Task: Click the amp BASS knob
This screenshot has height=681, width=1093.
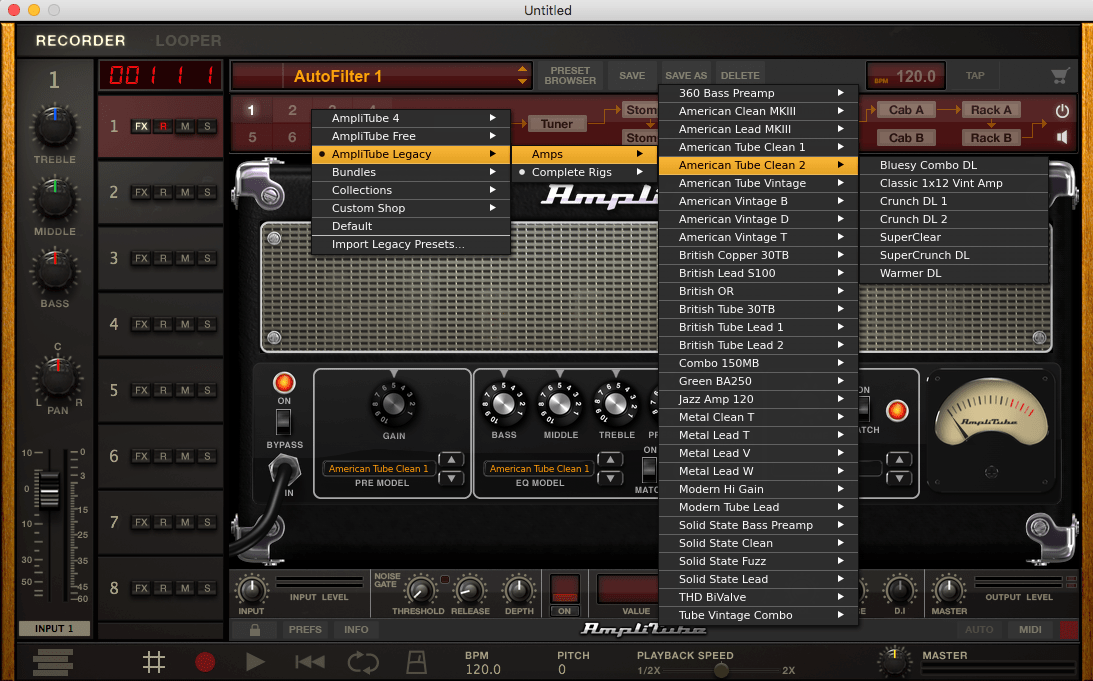Action: (503, 404)
